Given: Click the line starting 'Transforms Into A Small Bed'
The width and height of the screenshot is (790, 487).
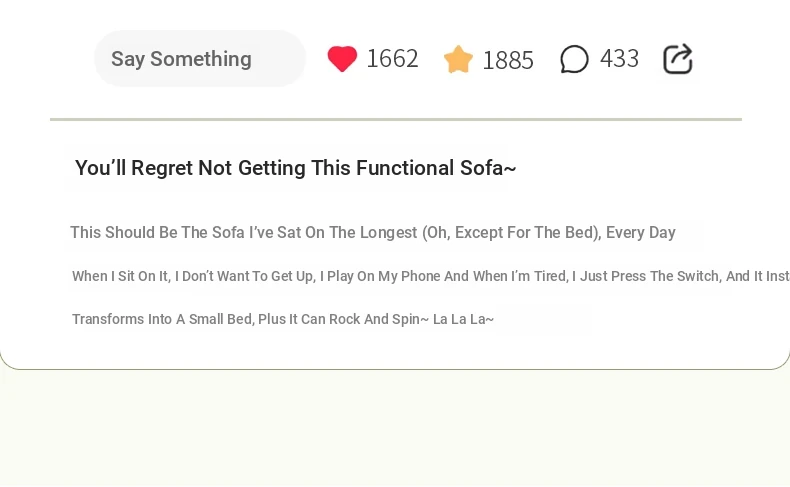Looking at the screenshot, I should 283,319.
